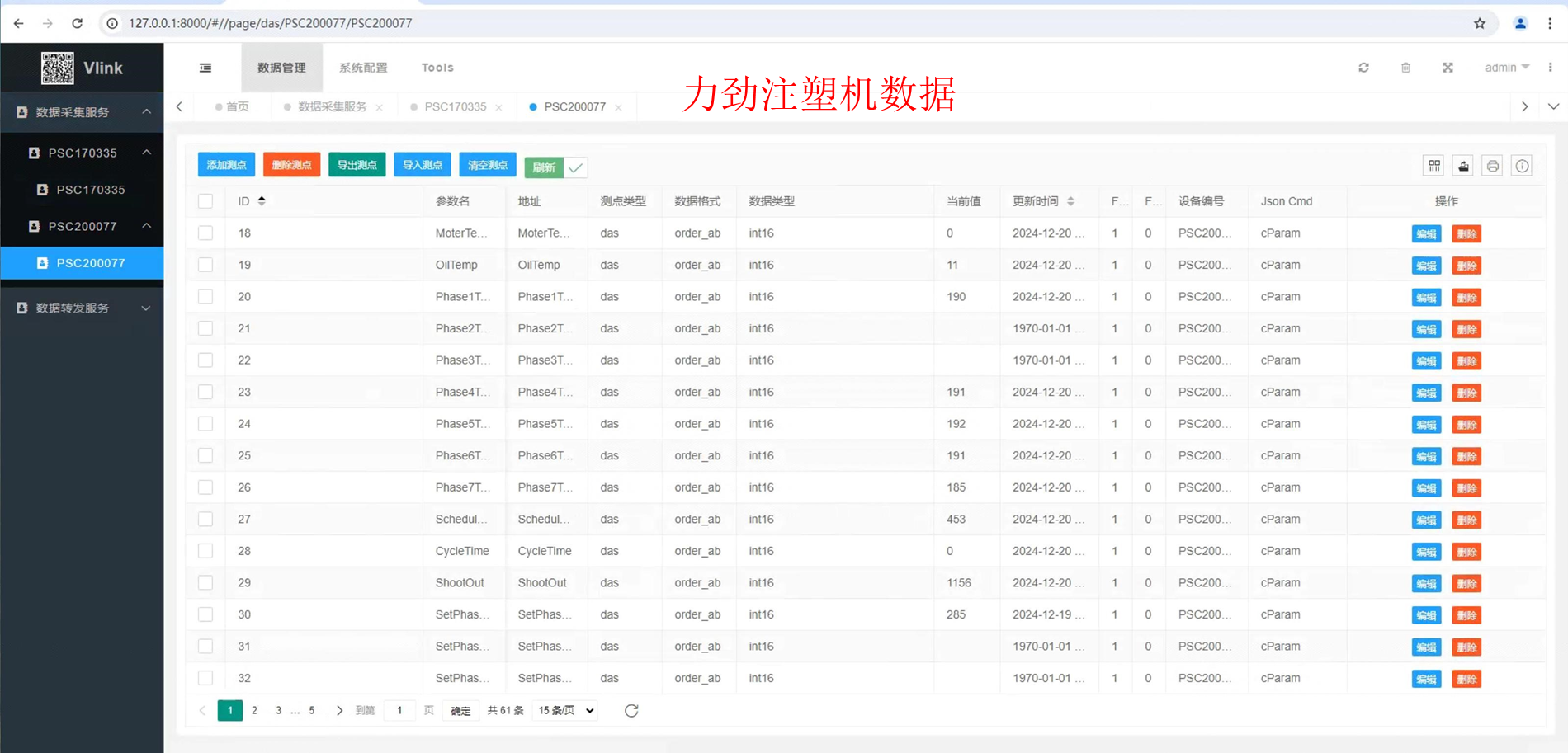Click the header refresh icon
Image resolution: width=1568 pixels, height=753 pixels.
(1363, 68)
